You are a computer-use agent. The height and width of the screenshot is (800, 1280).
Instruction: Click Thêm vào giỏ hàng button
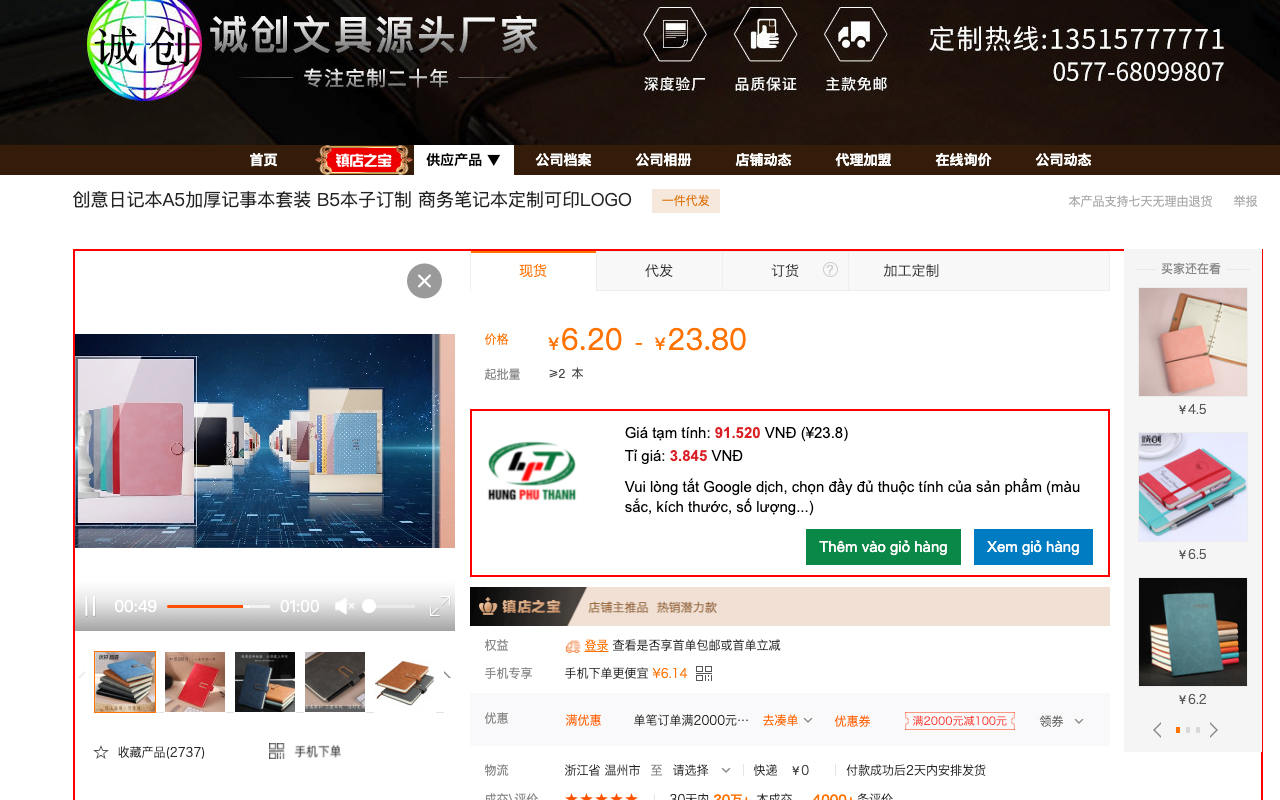pyautogui.click(x=883, y=547)
